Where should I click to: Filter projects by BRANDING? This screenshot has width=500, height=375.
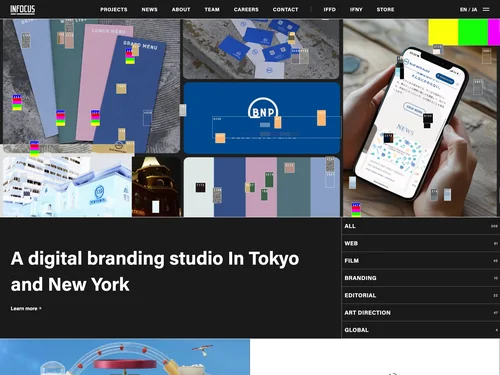[x=421, y=278]
